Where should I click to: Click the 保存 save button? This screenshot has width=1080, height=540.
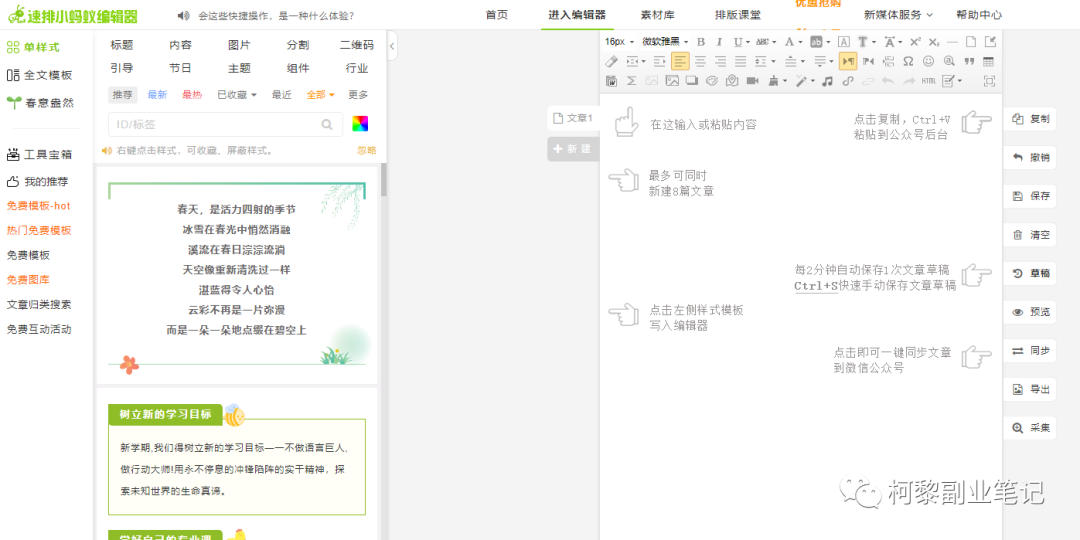click(1031, 196)
